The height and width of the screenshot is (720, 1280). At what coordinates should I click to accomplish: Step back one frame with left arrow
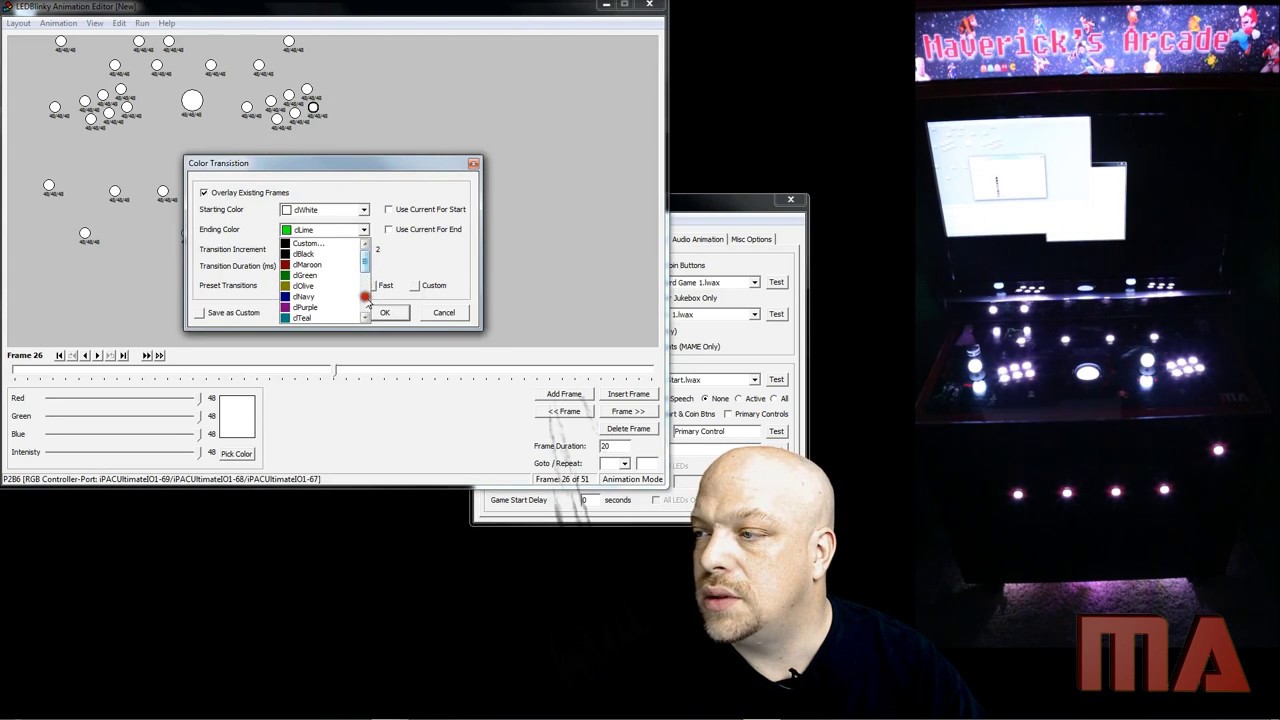point(85,355)
